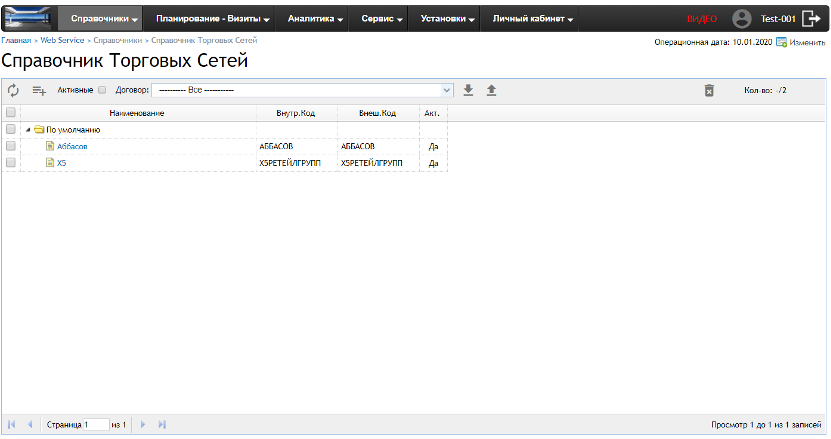Click the document icon of X5 row

(x=50, y=162)
